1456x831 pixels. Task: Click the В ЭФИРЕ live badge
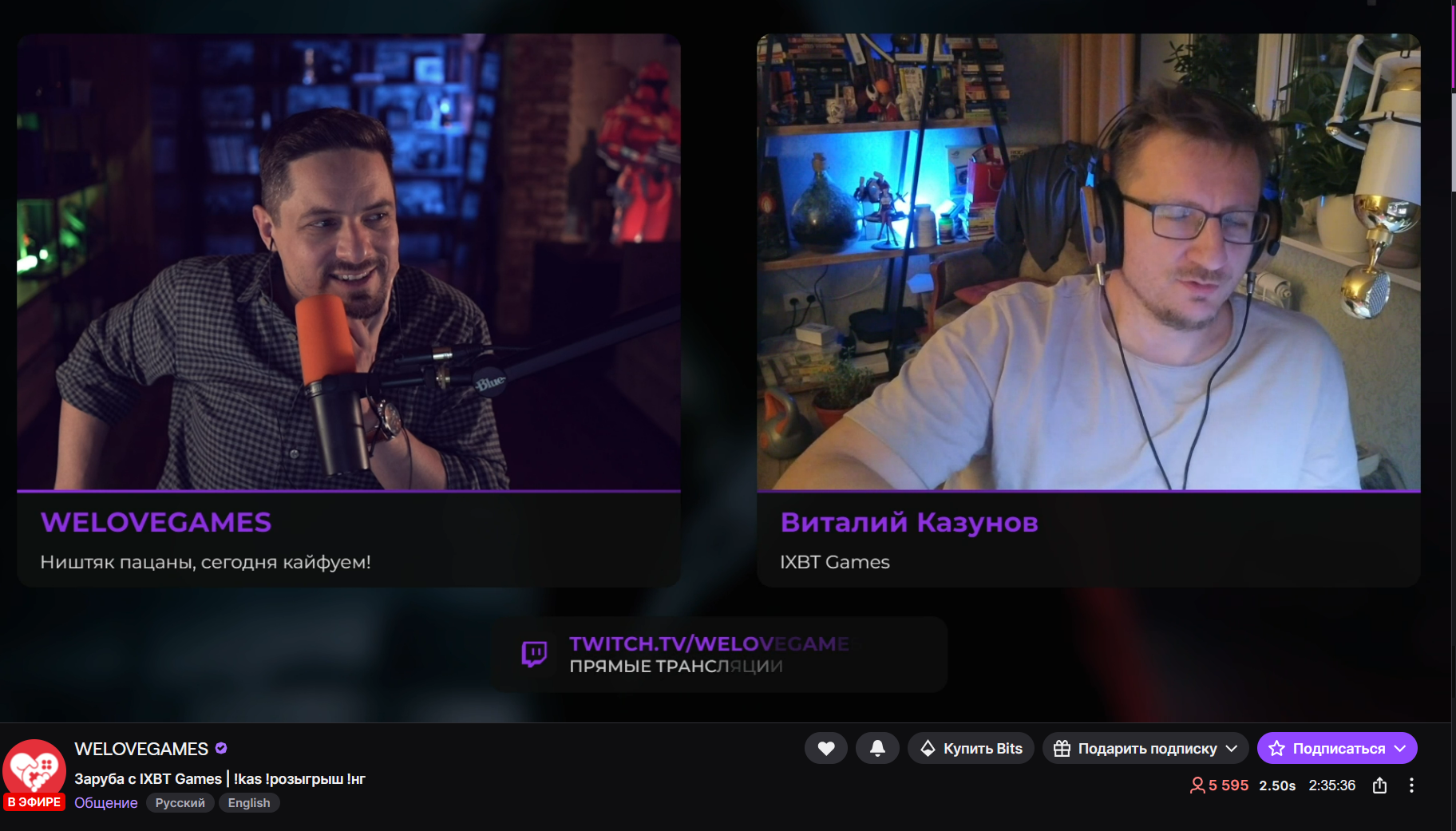[x=34, y=802]
